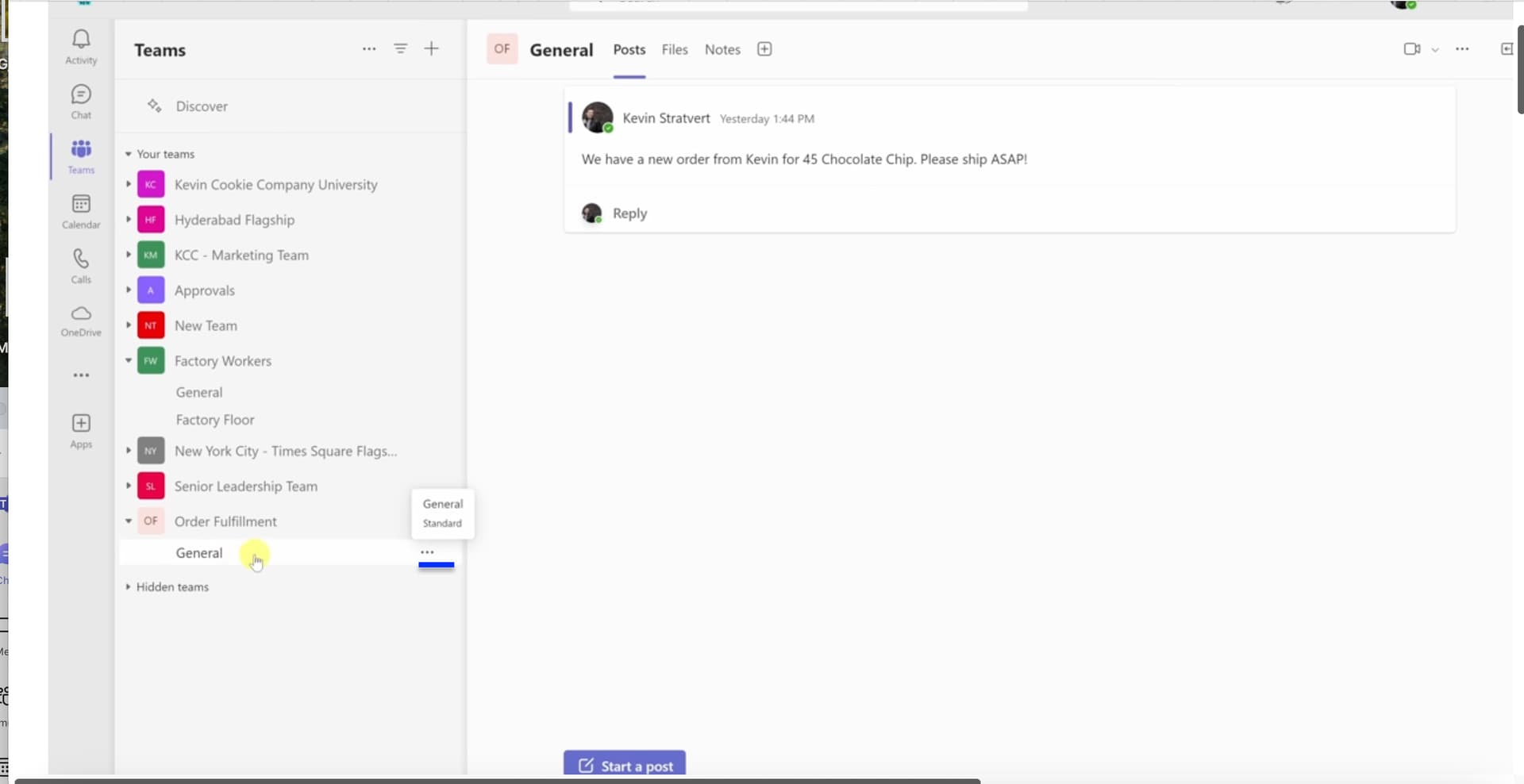This screenshot has height=784, width=1524.
Task: Click the General channel title in header
Action: coord(561,50)
